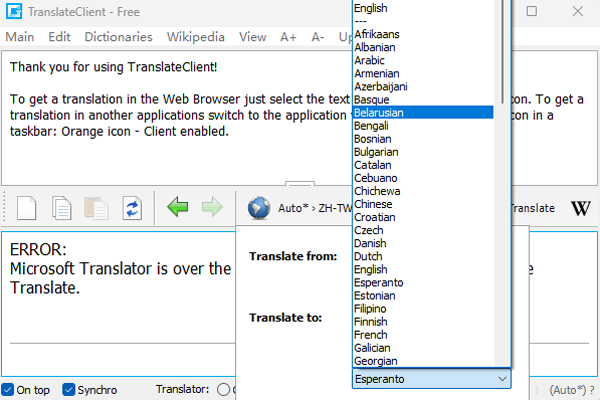Select Georgian from the language list
This screenshot has width=600, height=400.
coord(423,361)
